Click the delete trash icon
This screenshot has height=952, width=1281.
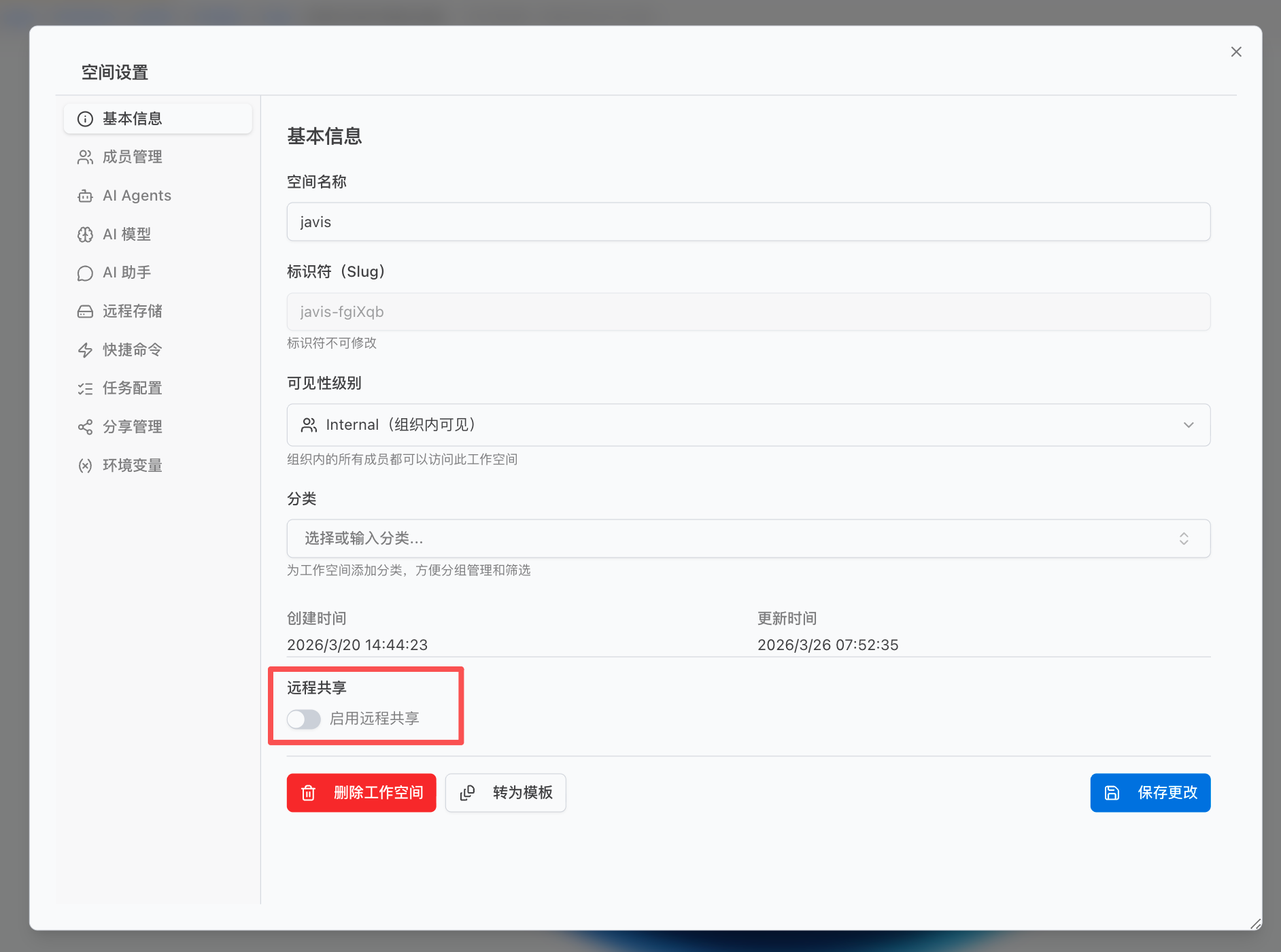pos(309,792)
